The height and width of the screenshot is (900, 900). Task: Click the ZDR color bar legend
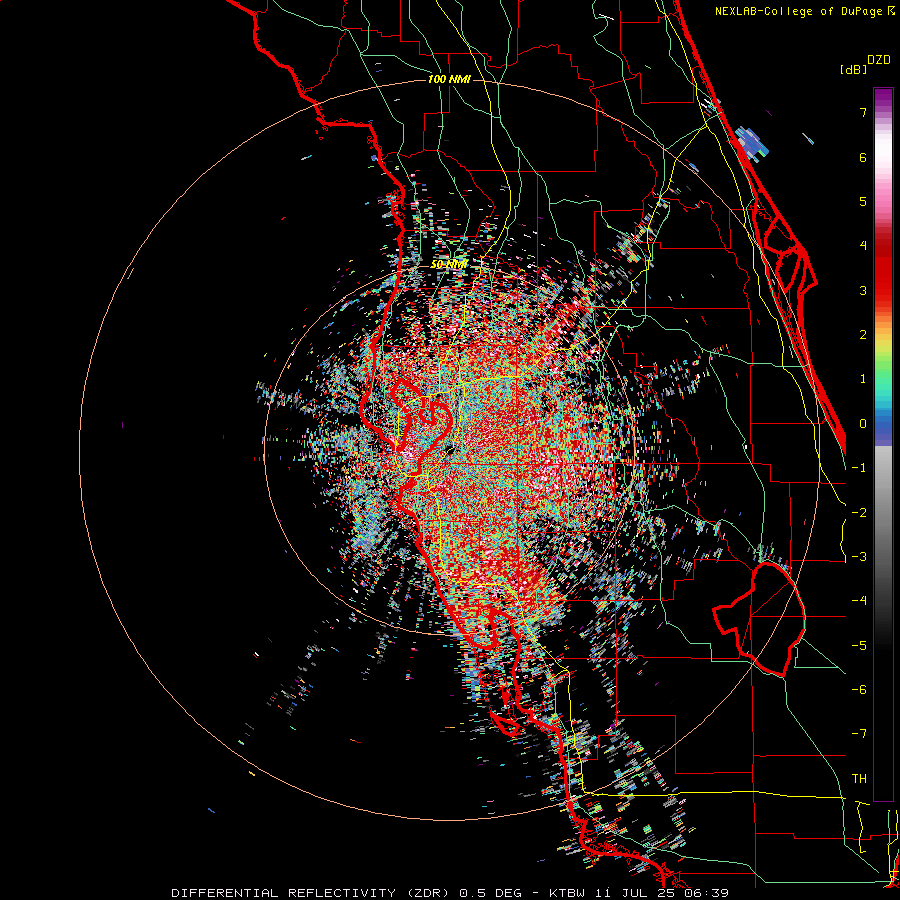tap(883, 444)
